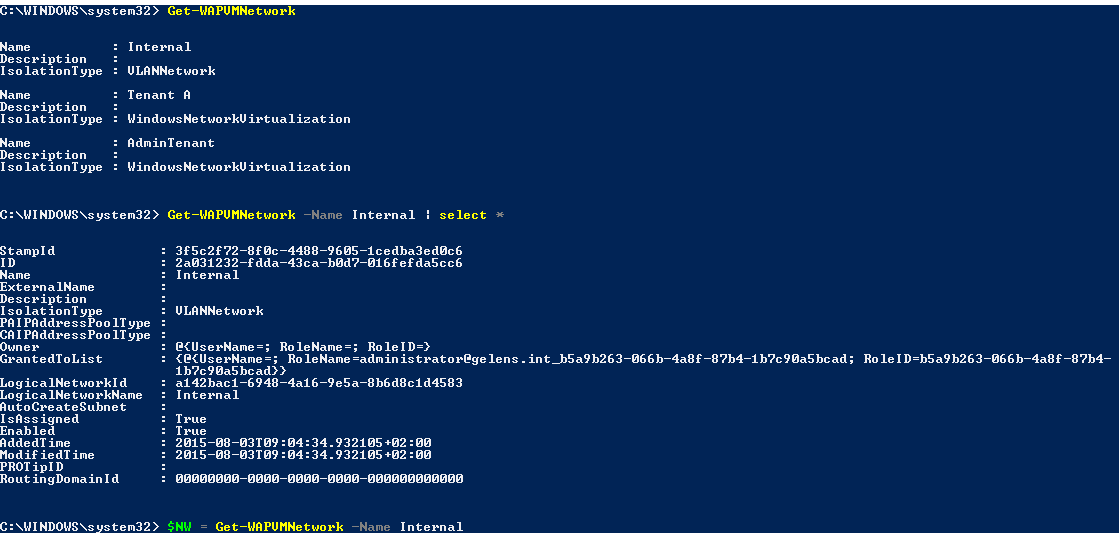This screenshot has width=1119, height=533.
Task: Click the AdminTenant network name
Action: click(170, 143)
